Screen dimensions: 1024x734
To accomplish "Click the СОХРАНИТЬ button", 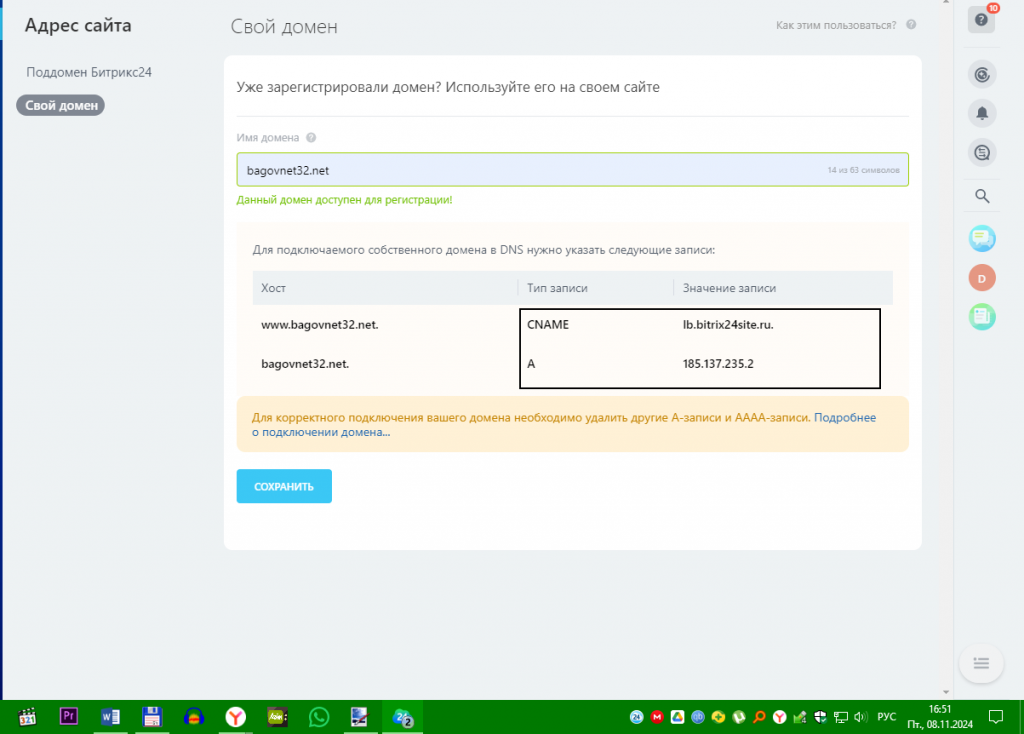I will (284, 487).
